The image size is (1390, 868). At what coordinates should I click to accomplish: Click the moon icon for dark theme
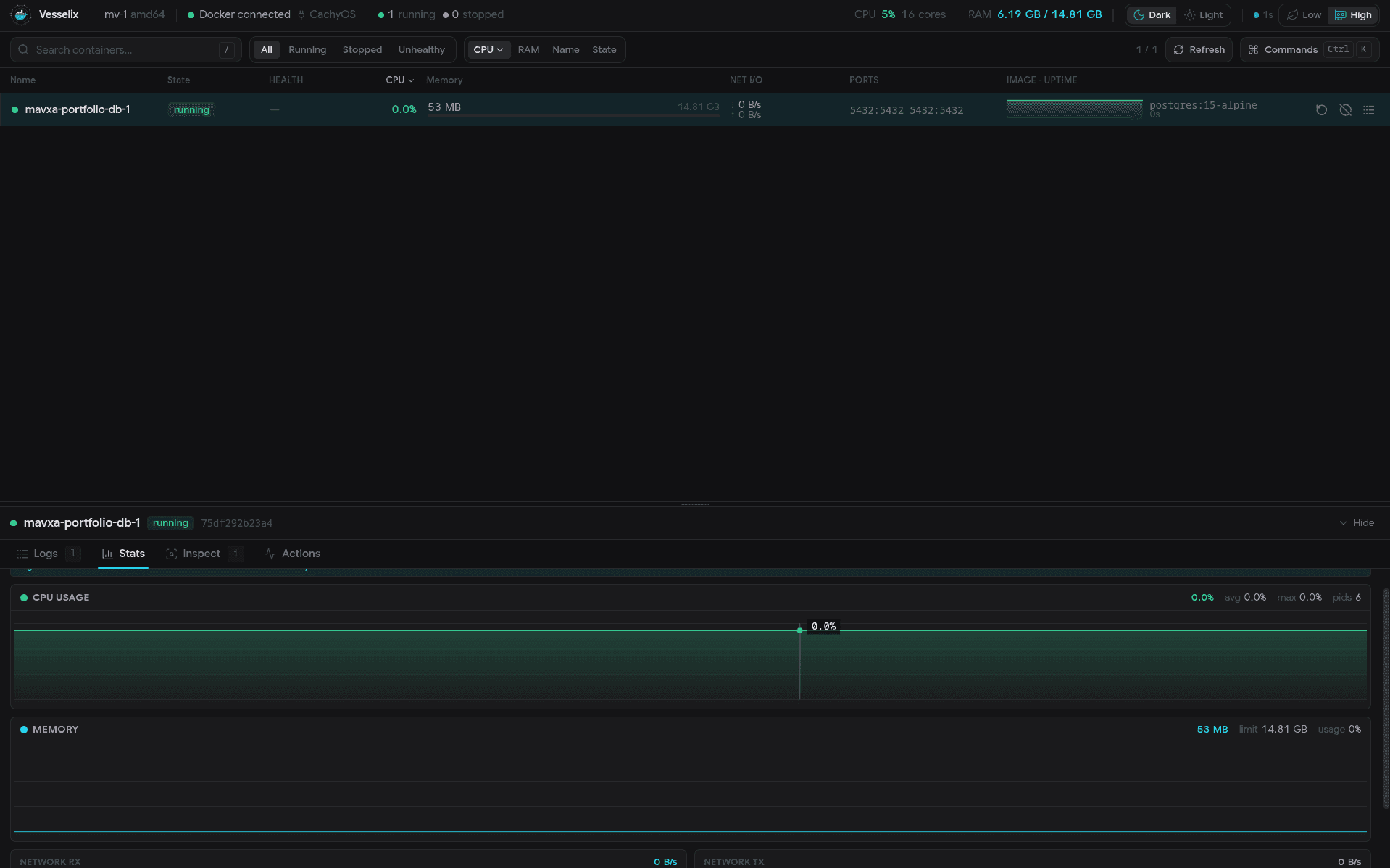click(1139, 15)
